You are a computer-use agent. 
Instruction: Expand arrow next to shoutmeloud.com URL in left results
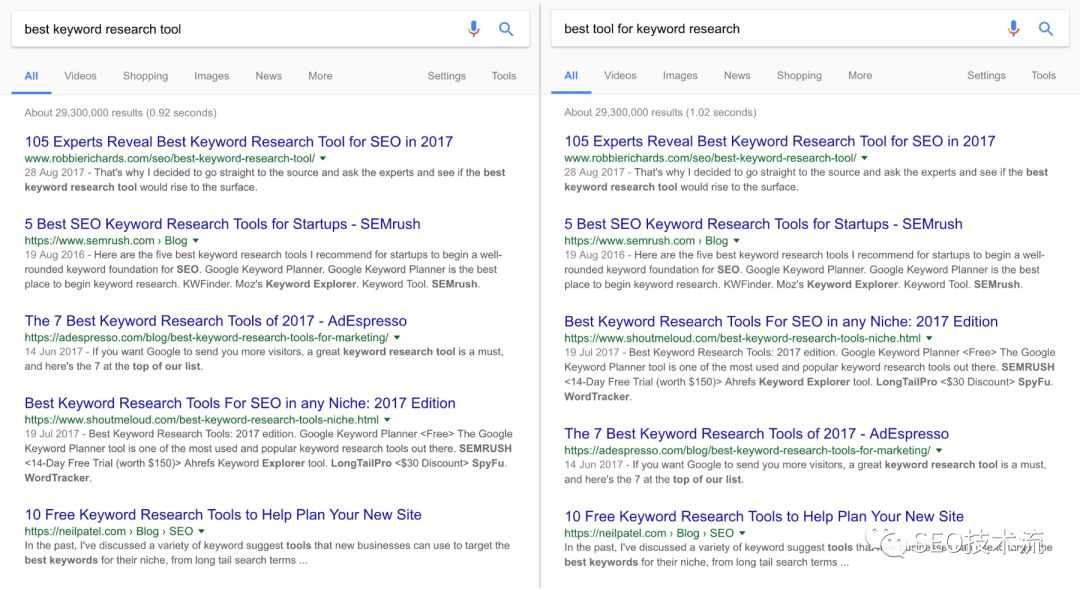tap(388, 420)
